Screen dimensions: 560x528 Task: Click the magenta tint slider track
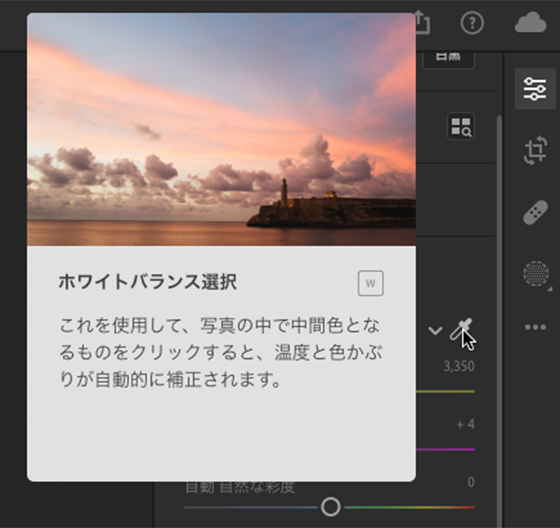coord(445,449)
